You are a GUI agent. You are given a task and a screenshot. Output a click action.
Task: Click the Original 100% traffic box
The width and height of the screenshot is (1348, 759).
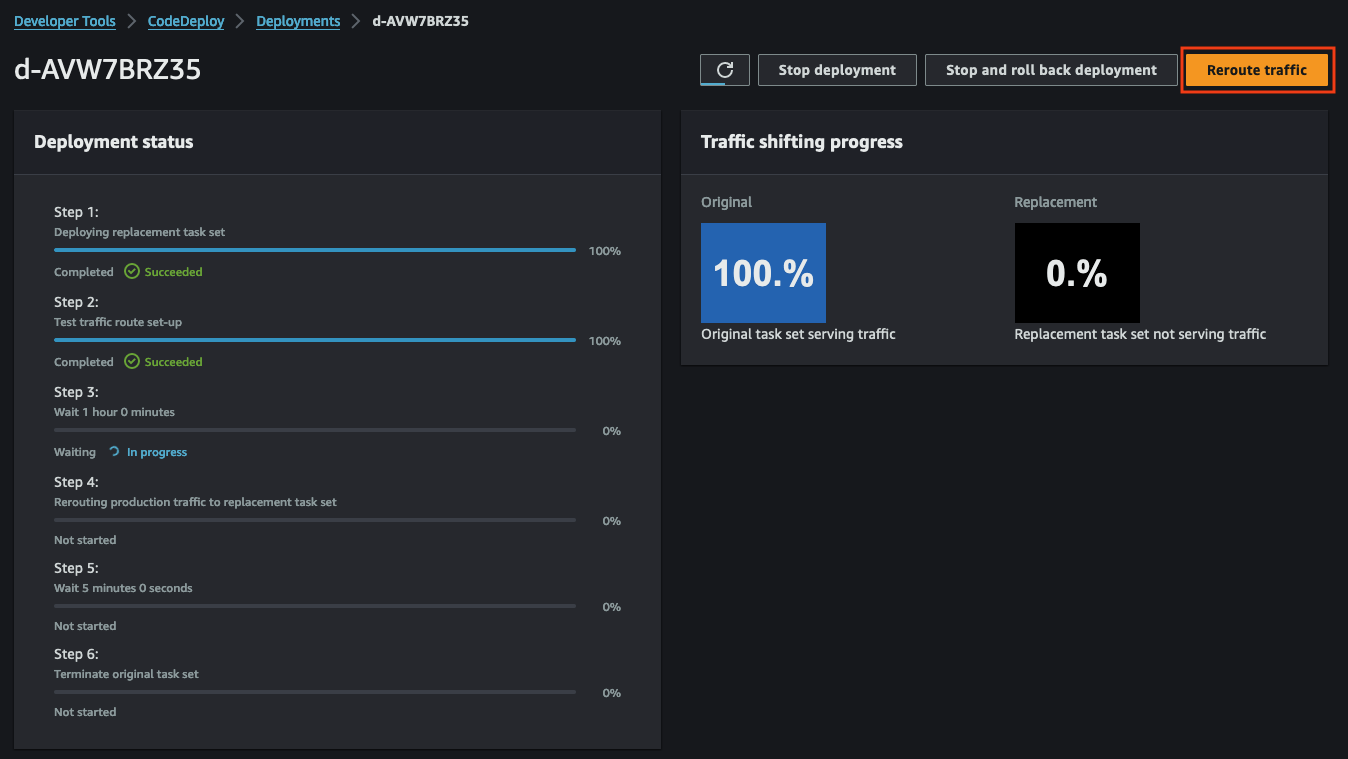pyautogui.click(x=763, y=272)
